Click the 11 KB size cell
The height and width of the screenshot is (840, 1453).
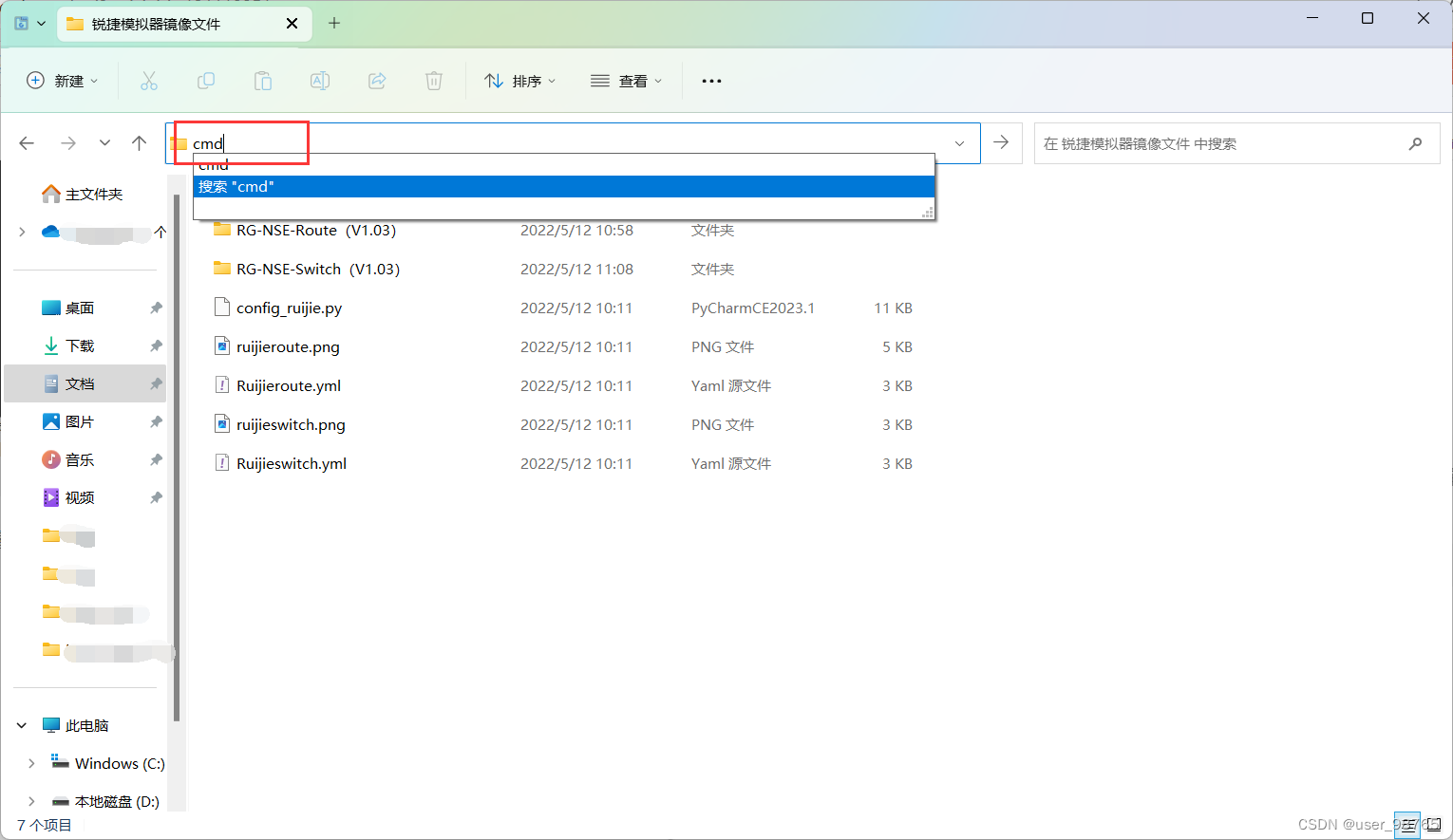893,308
